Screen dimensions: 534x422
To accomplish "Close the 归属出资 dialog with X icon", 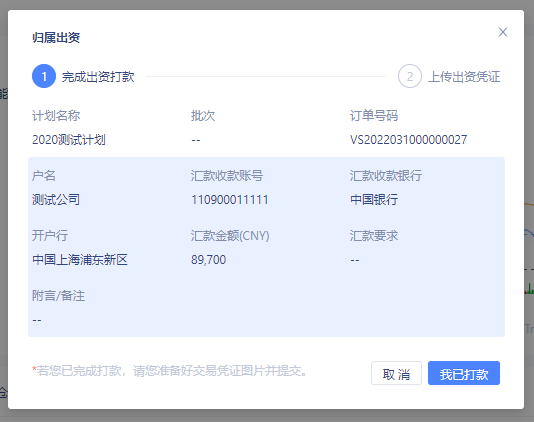I will point(503,32).
